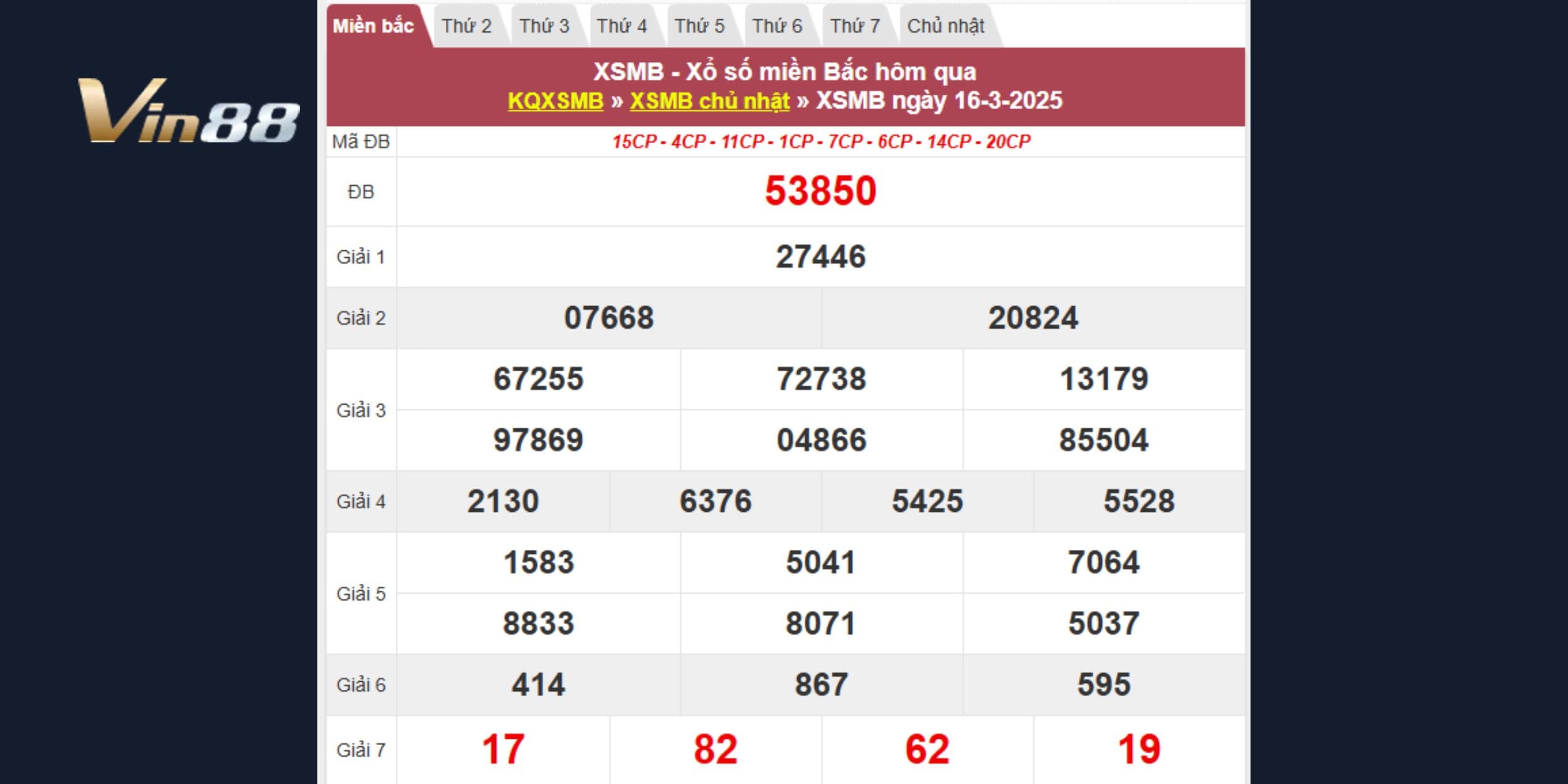
Task: Select the Chủ nhật tab
Action: pos(946,26)
